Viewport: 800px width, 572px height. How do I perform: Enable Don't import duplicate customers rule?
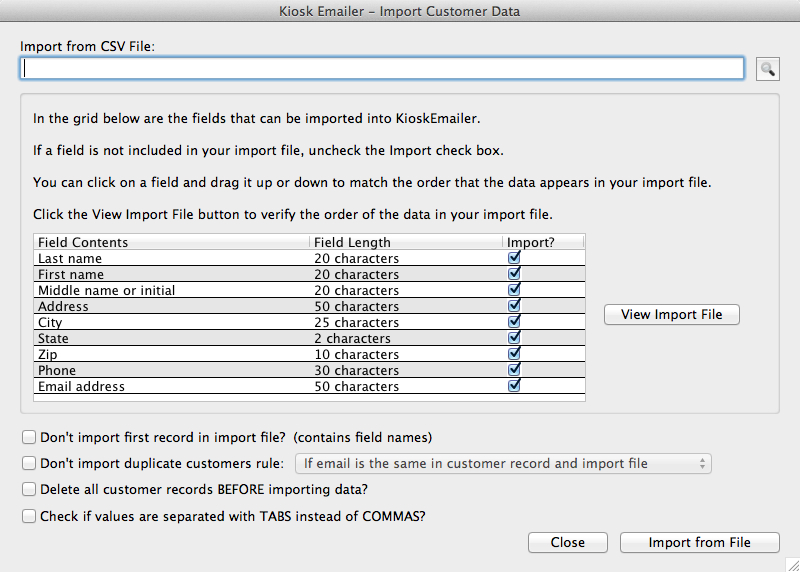point(29,463)
